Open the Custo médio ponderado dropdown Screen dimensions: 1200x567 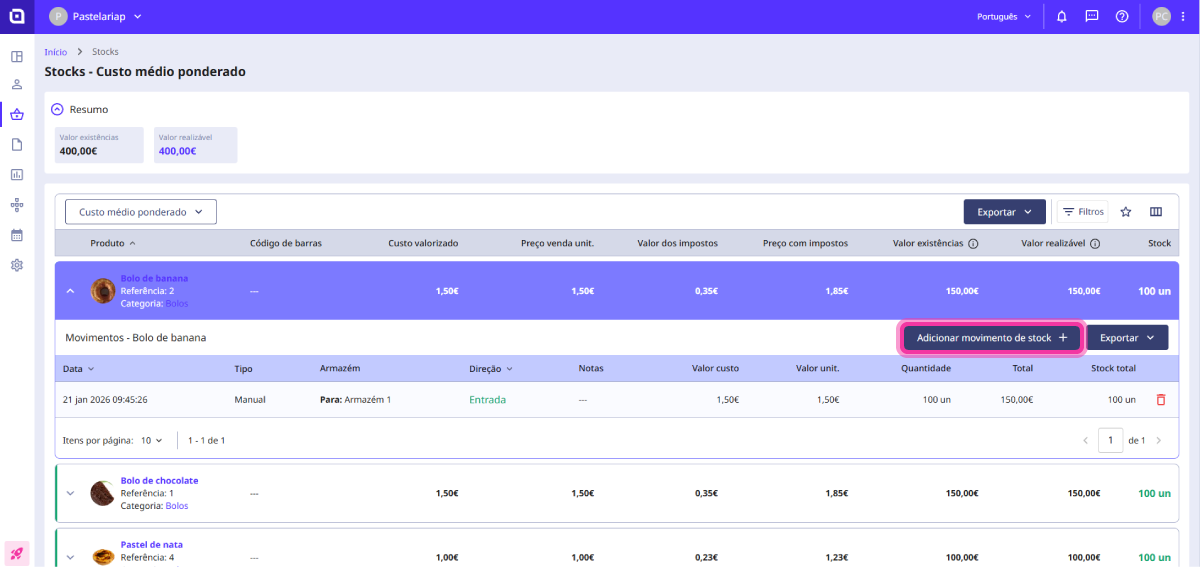[141, 212]
